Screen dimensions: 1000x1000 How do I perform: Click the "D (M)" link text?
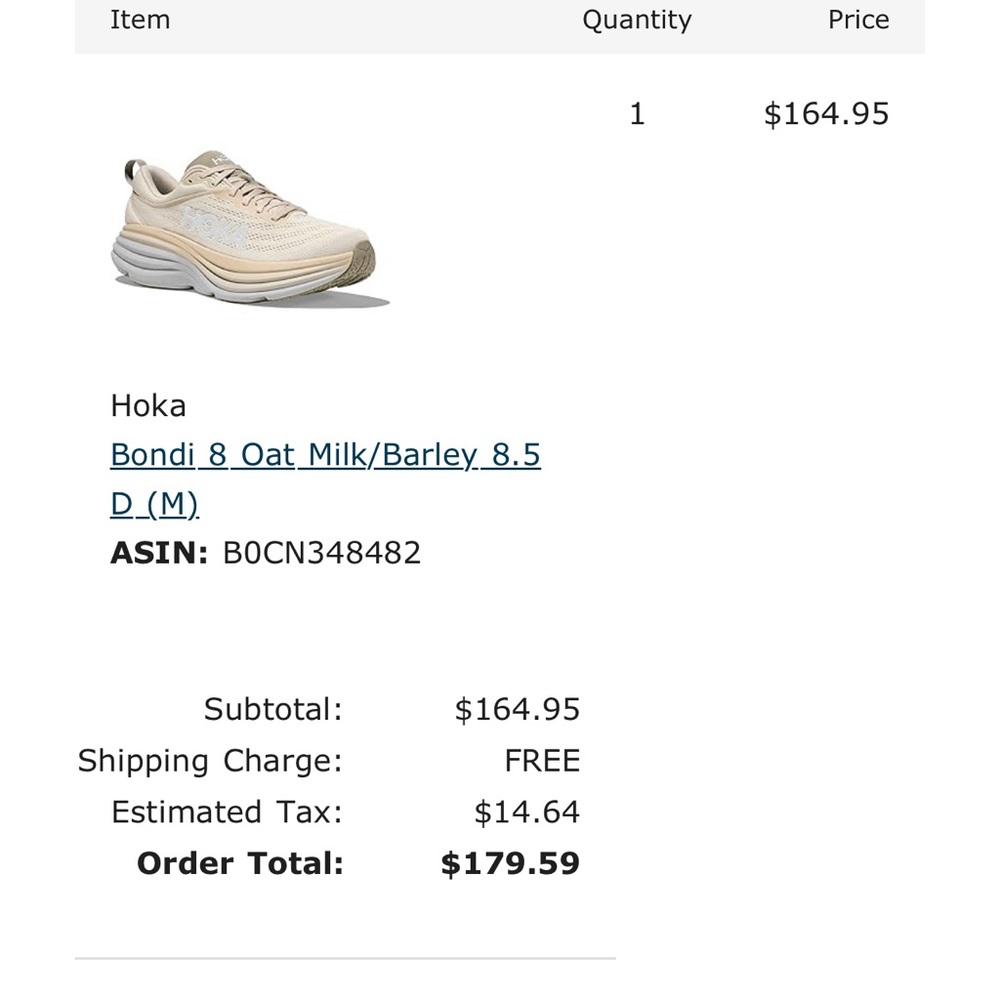click(x=154, y=504)
